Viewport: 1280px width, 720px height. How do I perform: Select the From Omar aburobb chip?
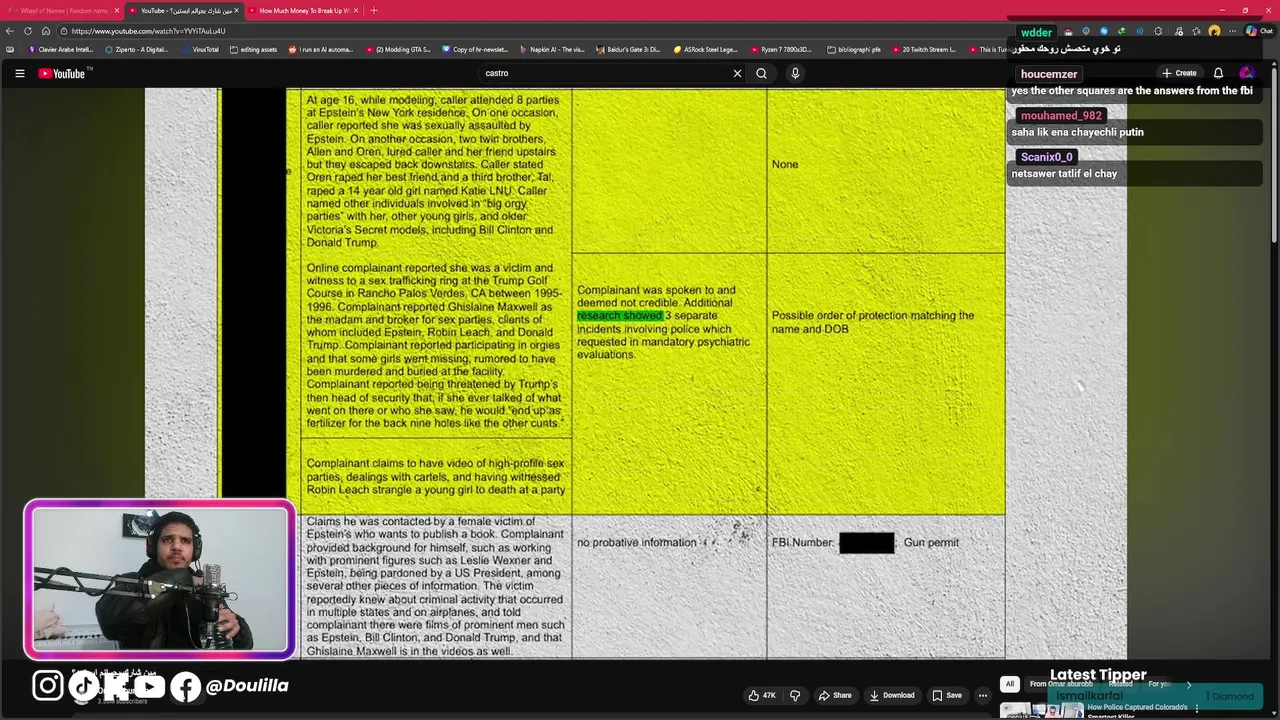(1061, 684)
